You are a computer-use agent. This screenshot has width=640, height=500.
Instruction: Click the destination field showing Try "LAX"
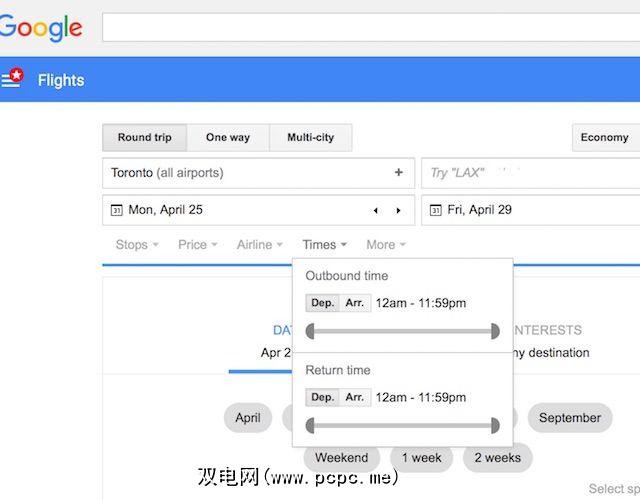[530, 173]
